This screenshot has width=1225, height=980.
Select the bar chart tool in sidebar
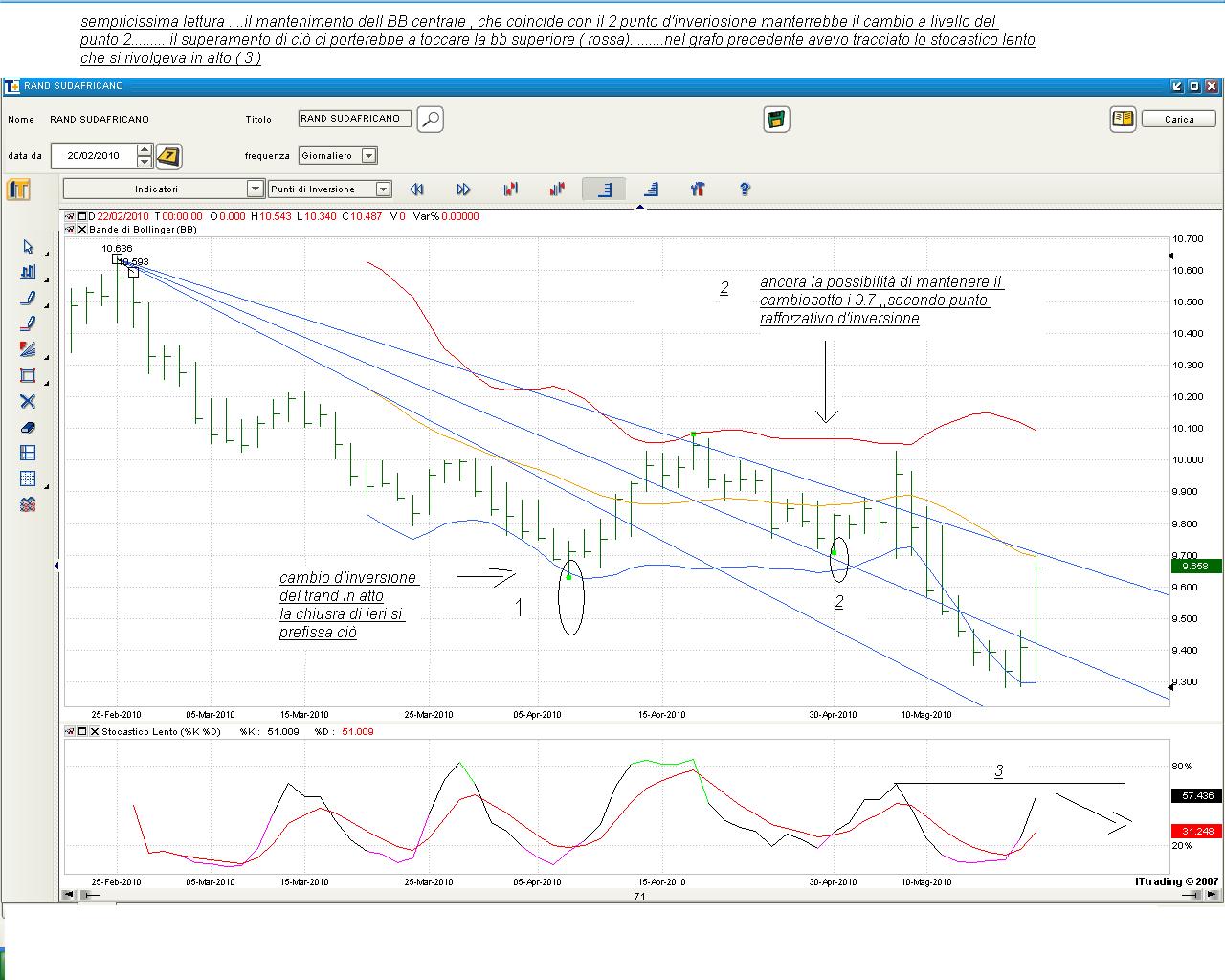tap(28, 273)
